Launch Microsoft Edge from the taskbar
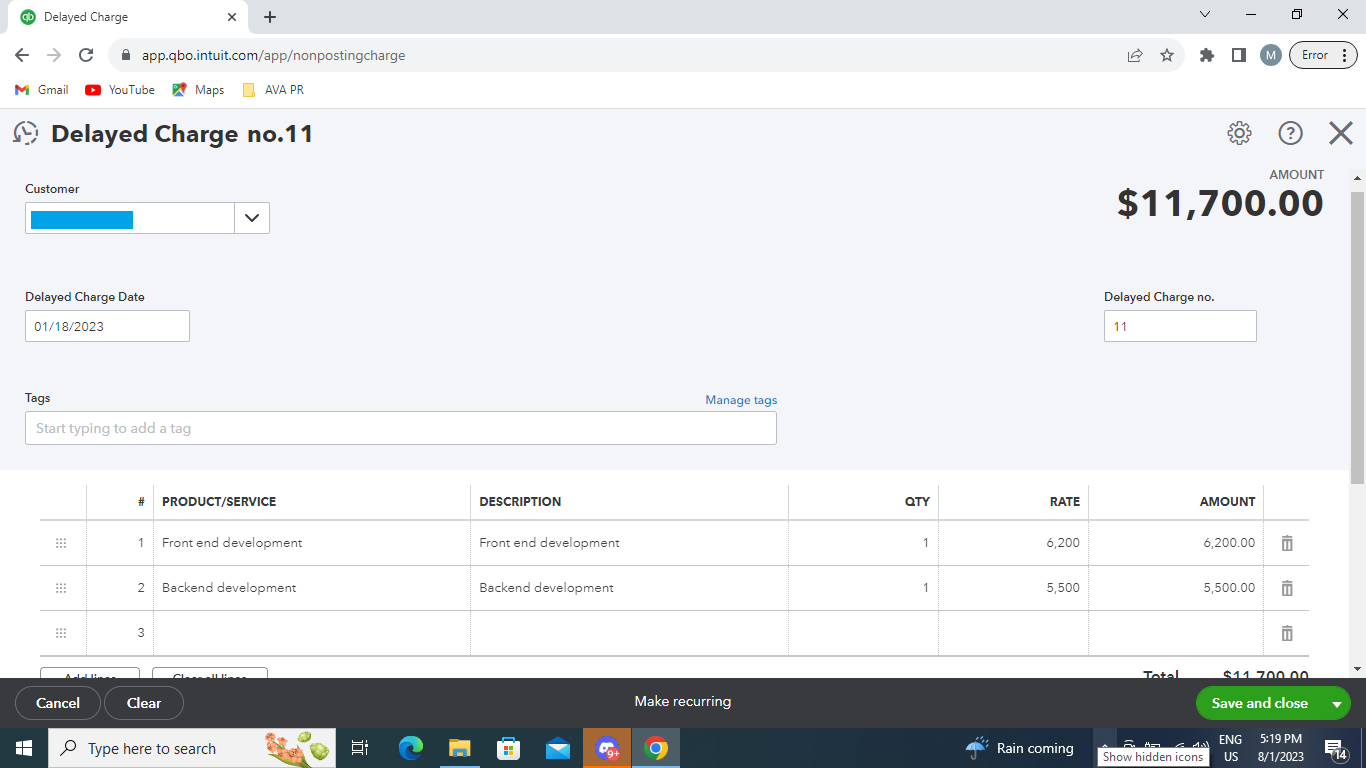The height and width of the screenshot is (768, 1366). (411, 748)
